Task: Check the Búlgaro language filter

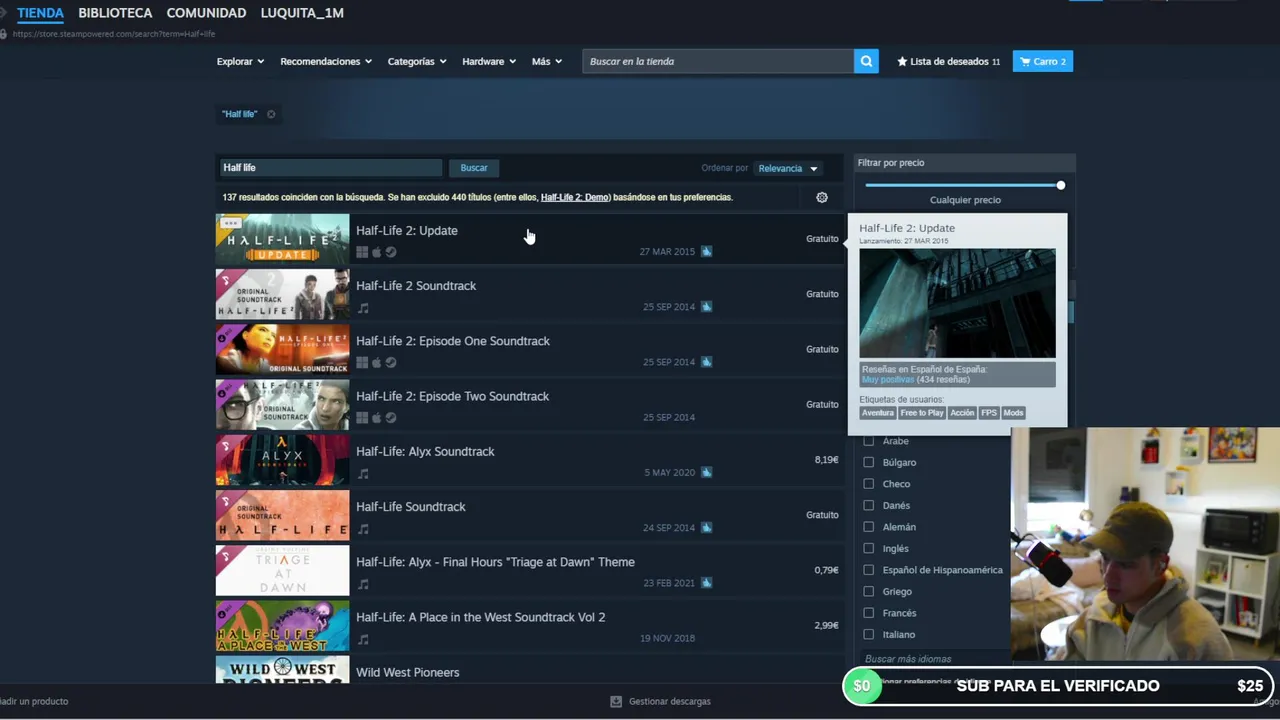Action: (x=868, y=462)
